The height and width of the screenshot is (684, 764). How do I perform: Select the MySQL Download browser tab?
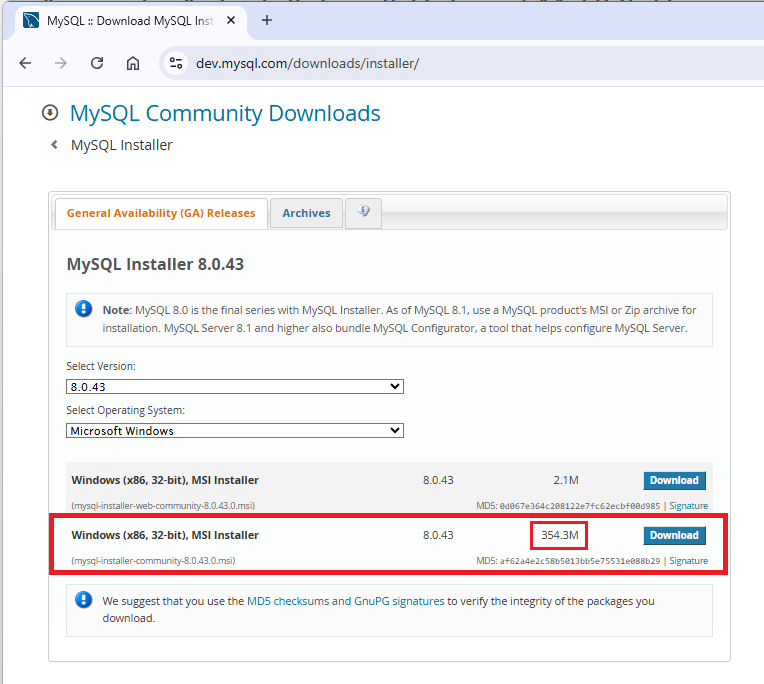pyautogui.click(x=130, y=21)
